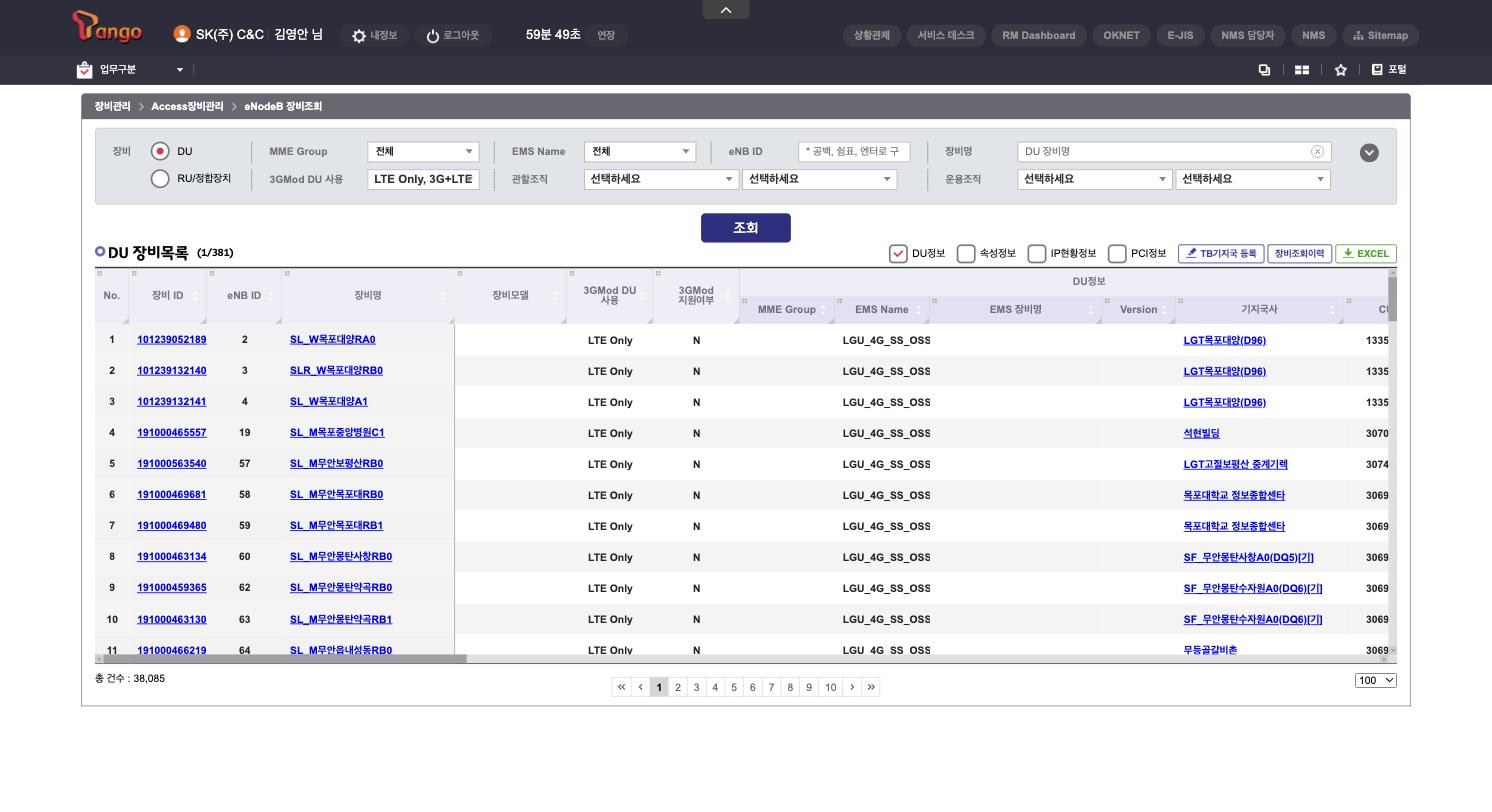Jump to the last page
The image size is (1492, 812).
[871, 687]
